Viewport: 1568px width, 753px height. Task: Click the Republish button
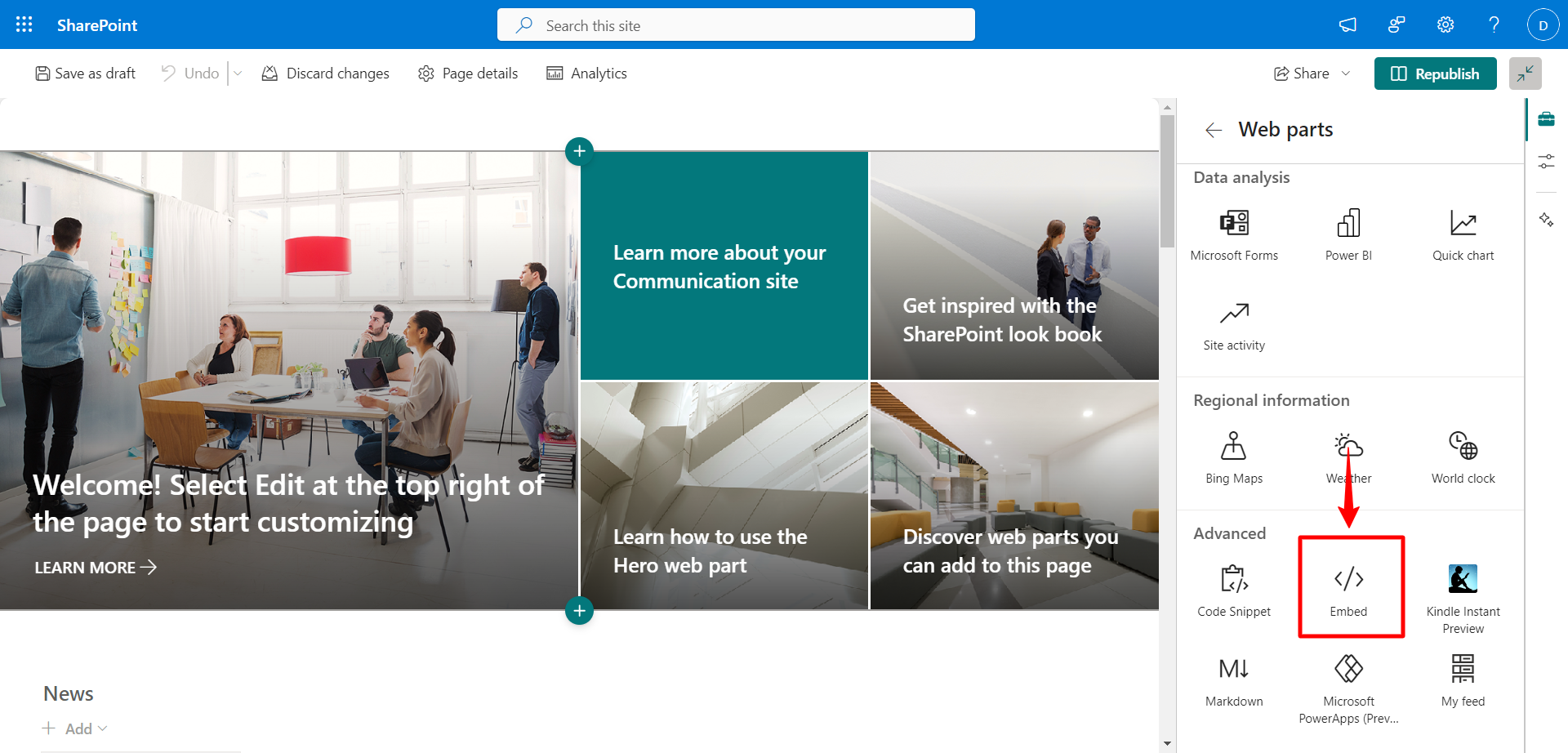pyautogui.click(x=1435, y=74)
